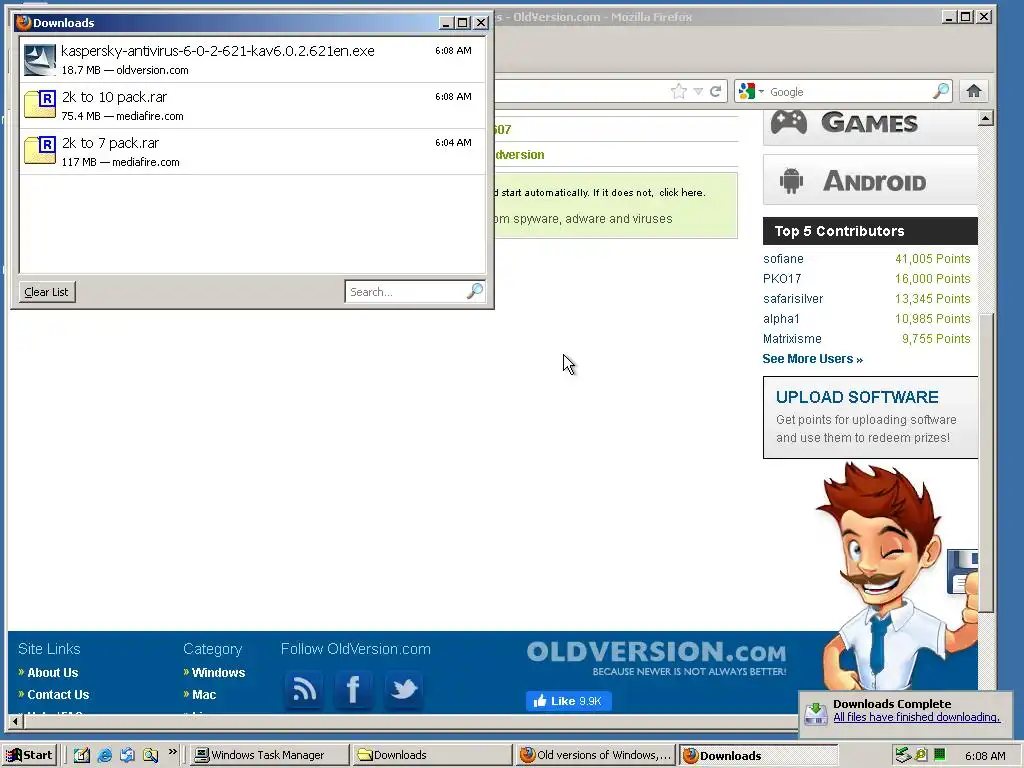Expand quick launch overflow chevron
This screenshot has width=1024, height=768.
172,752
